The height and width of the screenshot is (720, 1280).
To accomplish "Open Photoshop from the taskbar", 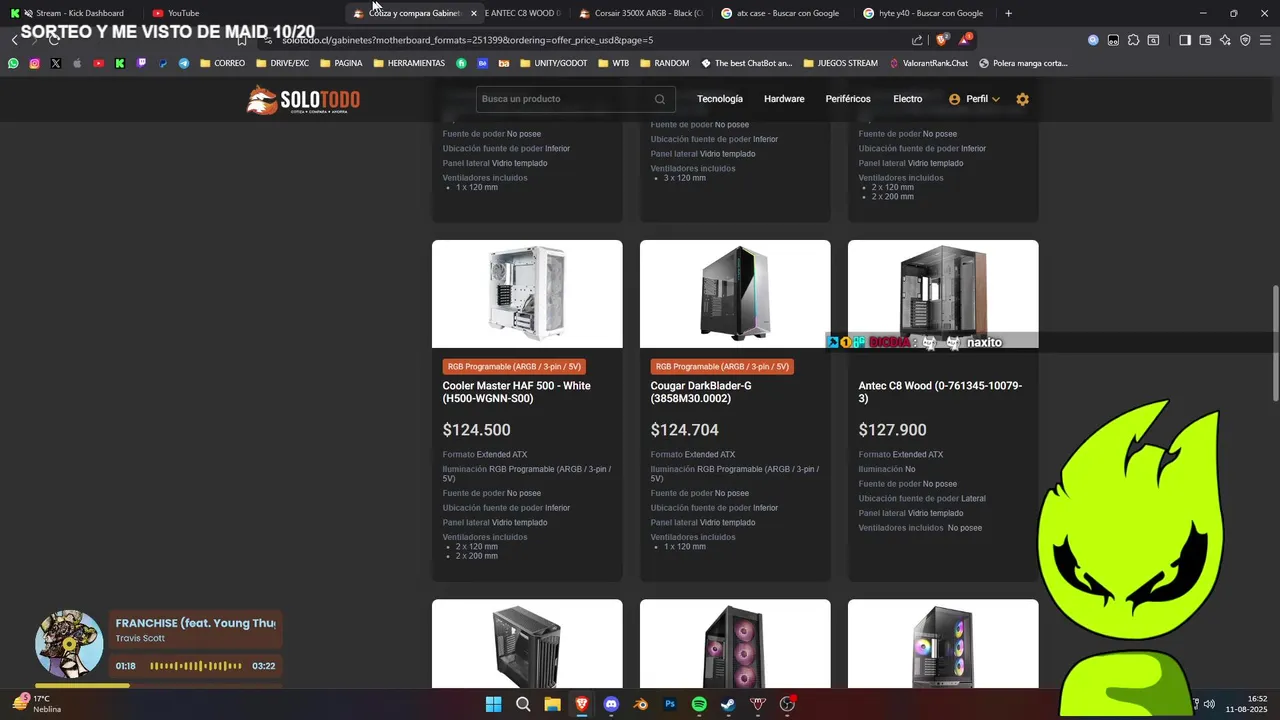I will (x=670, y=704).
